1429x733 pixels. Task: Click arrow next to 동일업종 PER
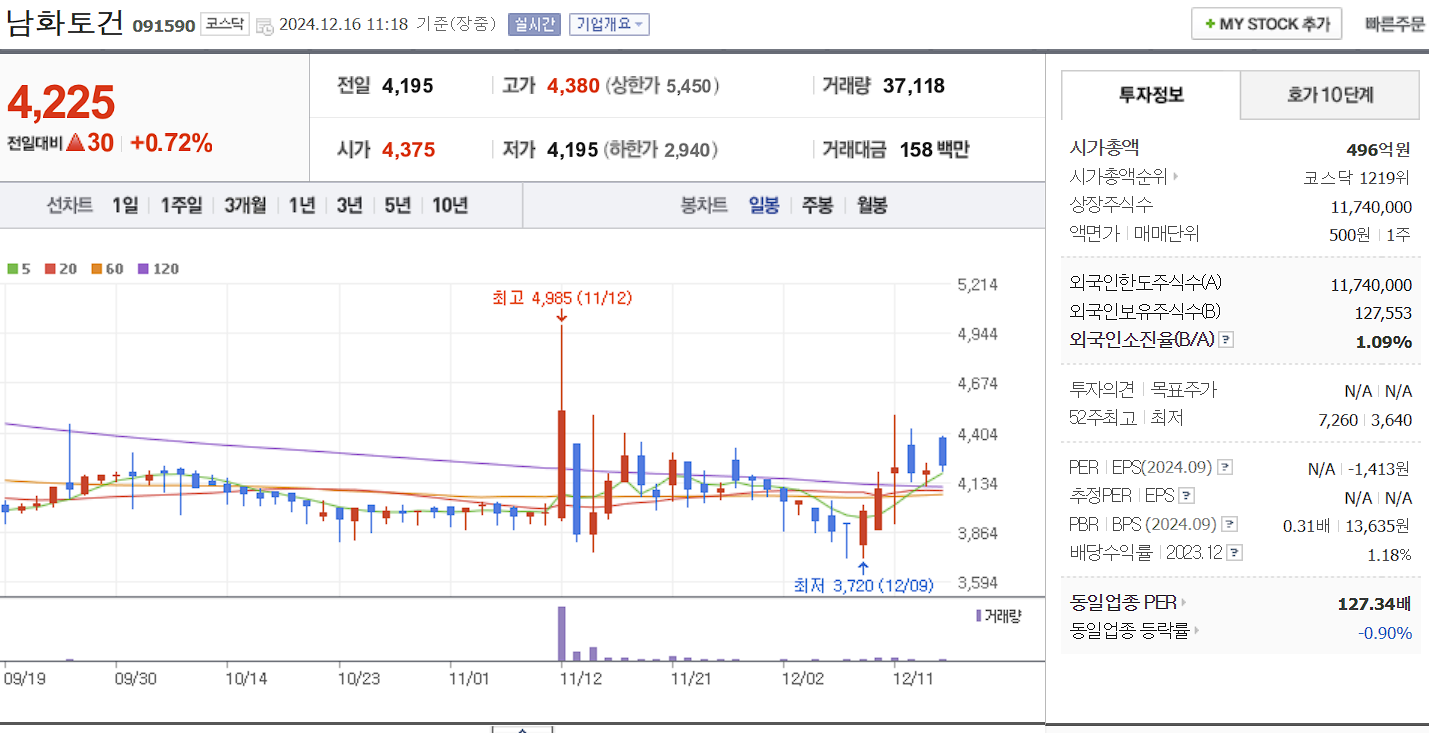click(1184, 603)
